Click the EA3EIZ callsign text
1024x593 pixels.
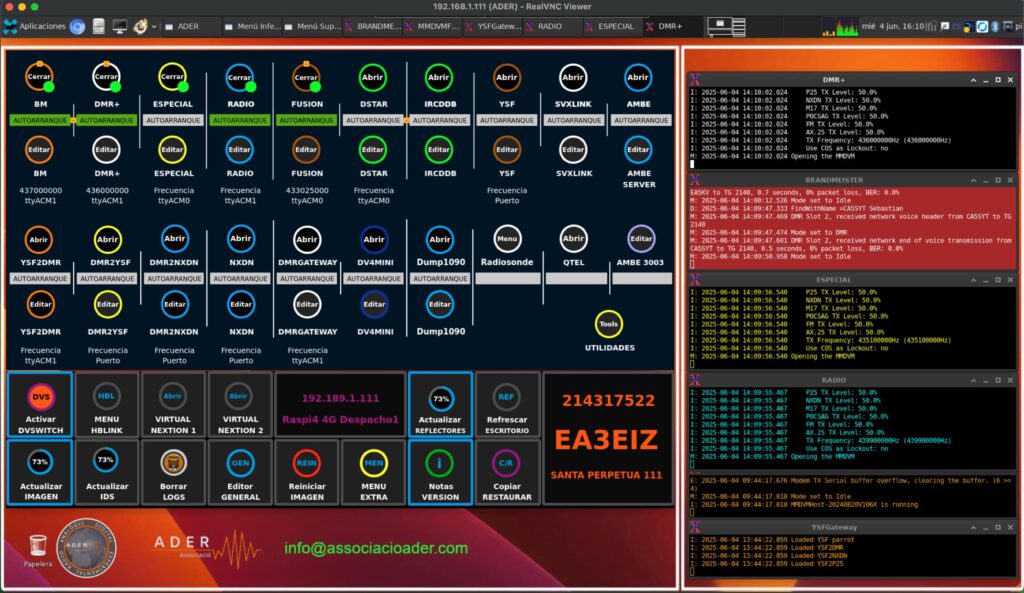(606, 440)
